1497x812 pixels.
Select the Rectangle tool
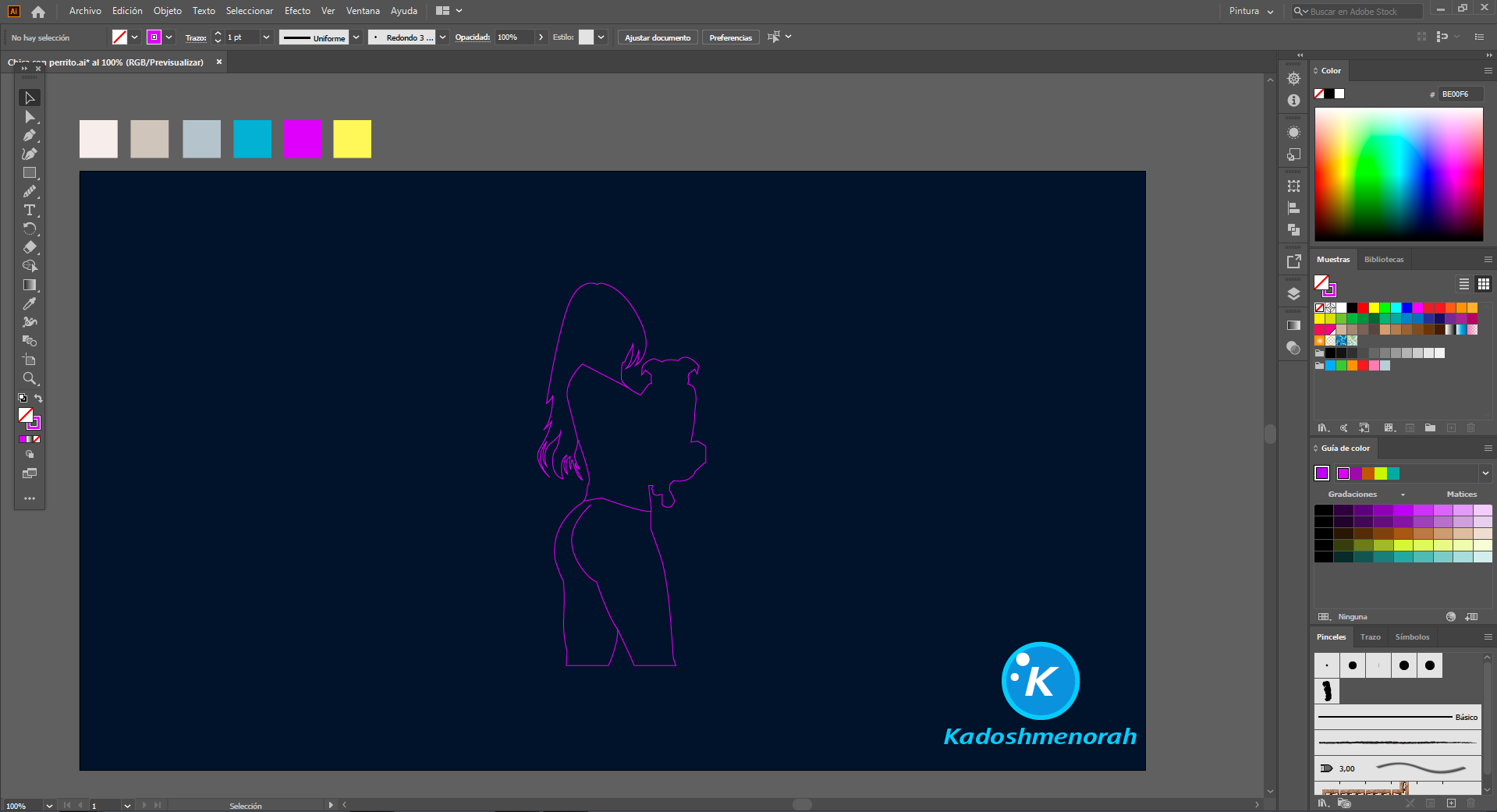[x=30, y=173]
